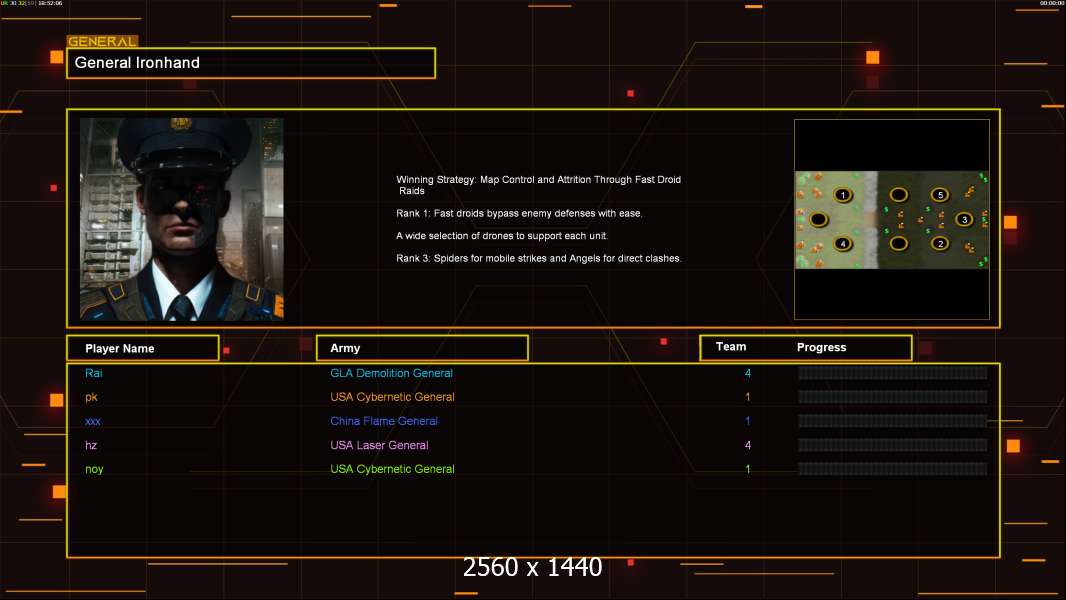
Task: Click start position marker 5 on the minimap
Action: coord(940,195)
